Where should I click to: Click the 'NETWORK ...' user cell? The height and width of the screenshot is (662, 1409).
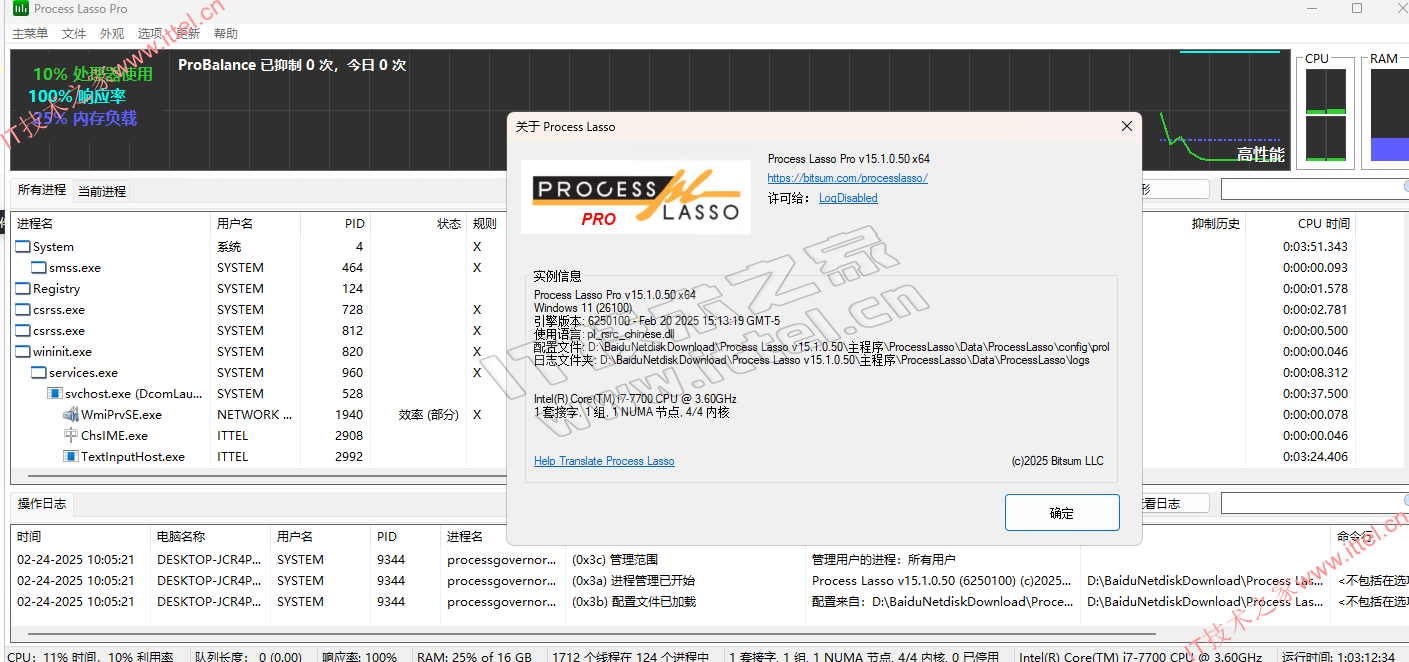(x=255, y=414)
